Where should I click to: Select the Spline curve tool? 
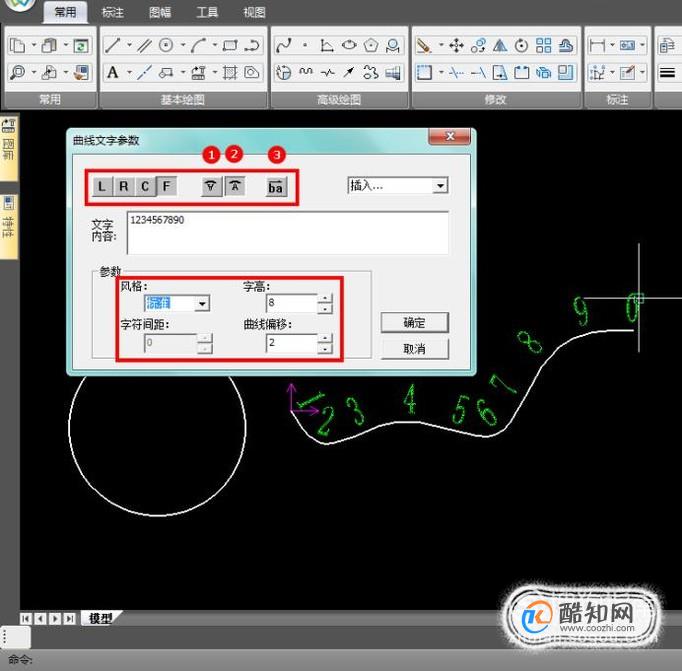click(284, 45)
